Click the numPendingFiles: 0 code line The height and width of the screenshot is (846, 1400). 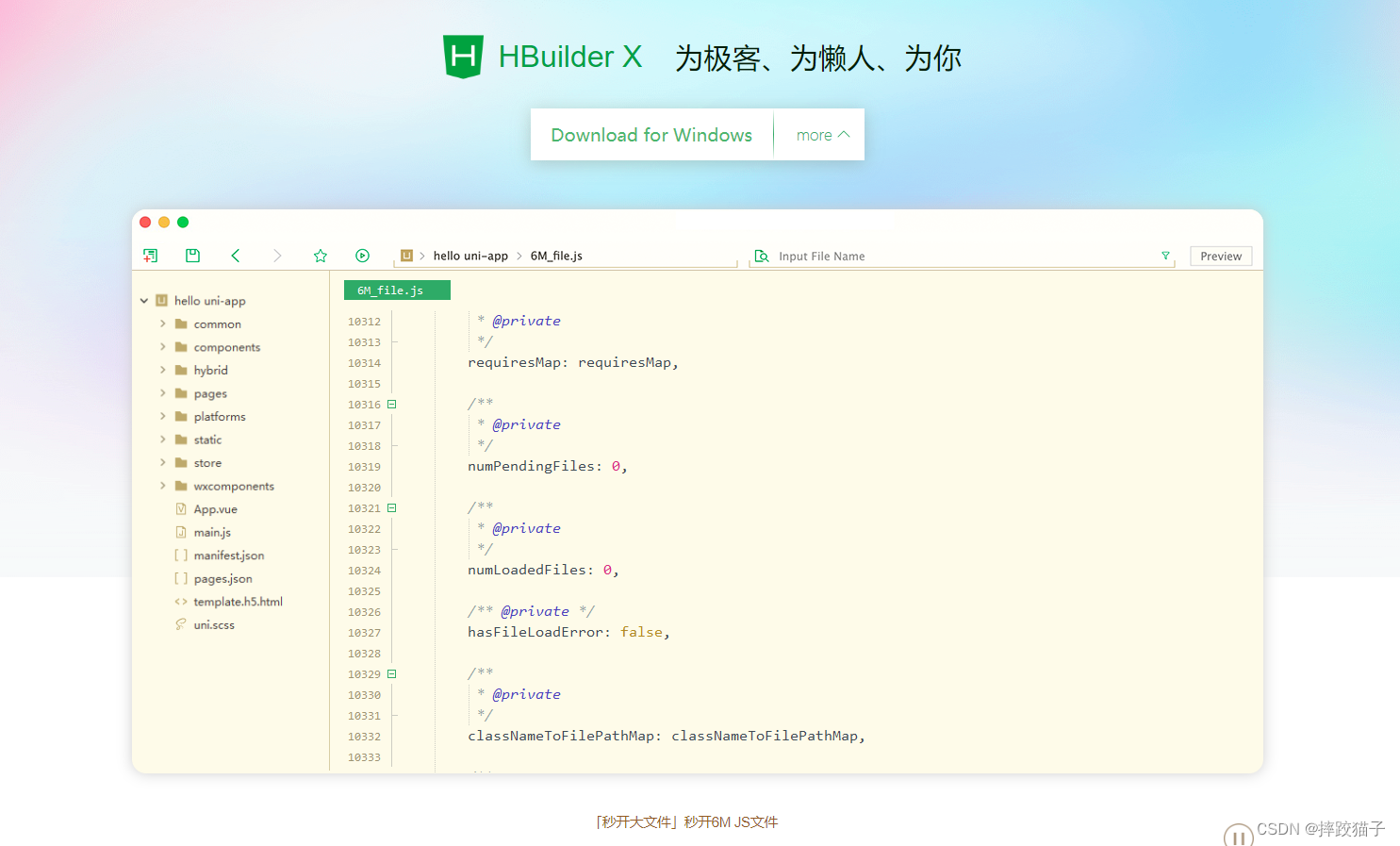click(548, 466)
